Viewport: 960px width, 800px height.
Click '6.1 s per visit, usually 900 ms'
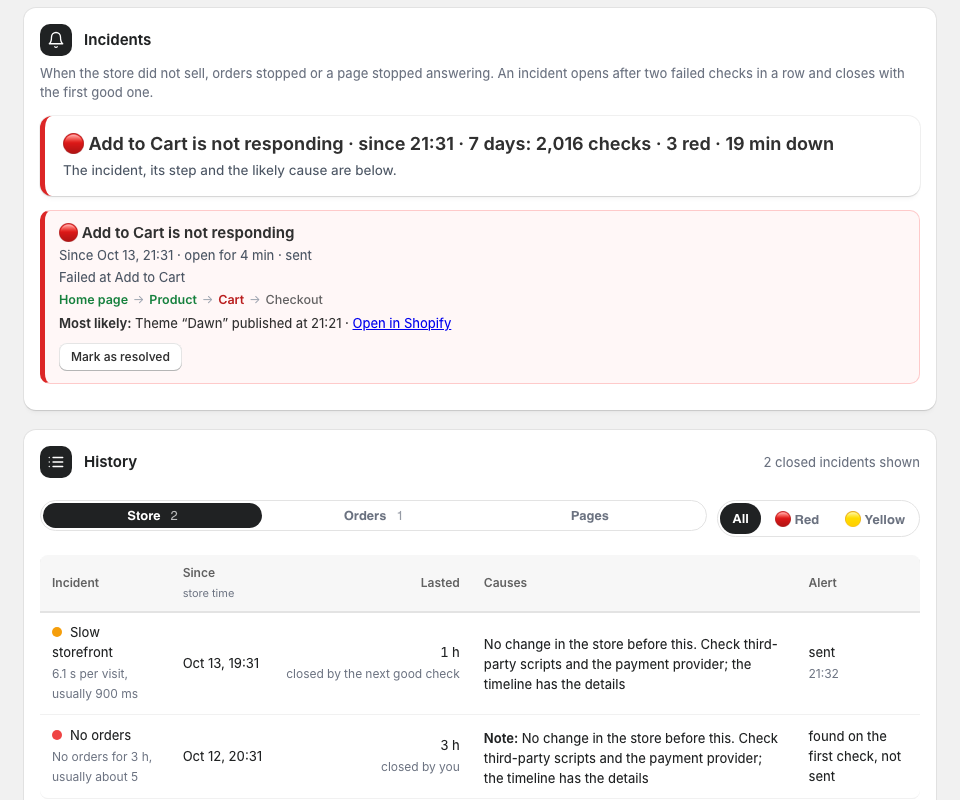click(x=95, y=684)
